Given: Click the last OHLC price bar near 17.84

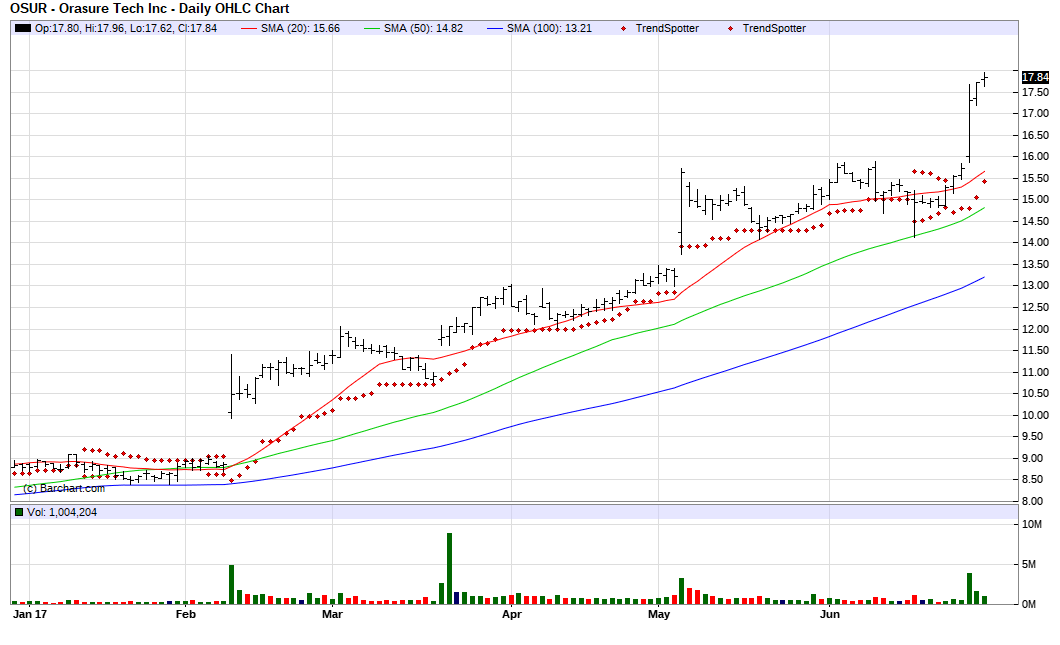Looking at the screenshot, I should (x=985, y=80).
